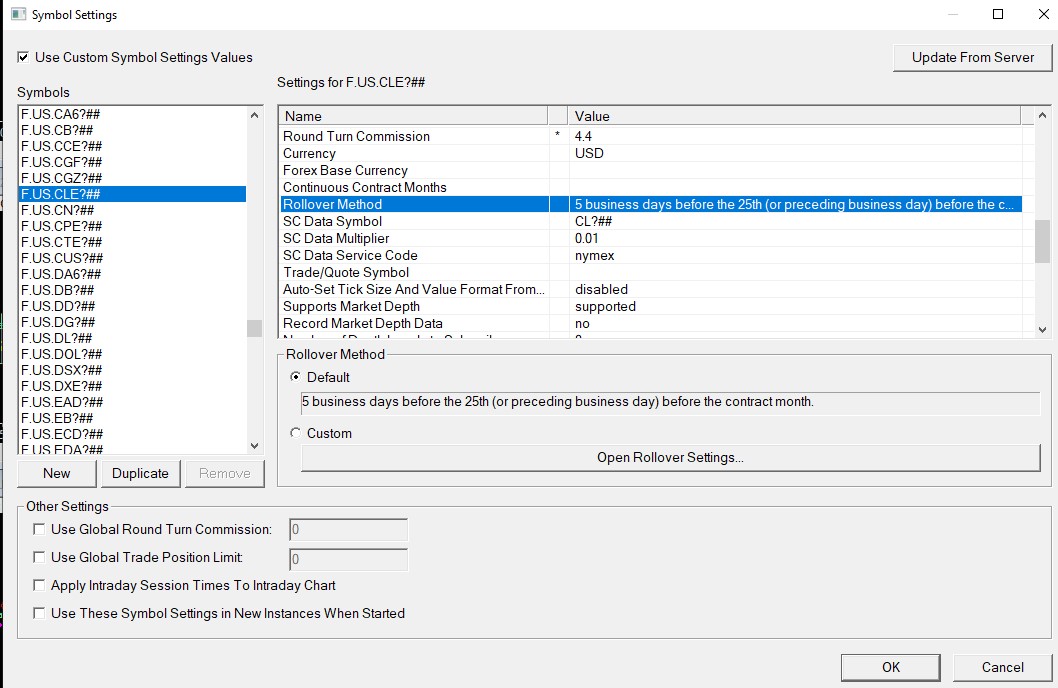Select the Trade/Quote Symbol row
Viewport: 1058px width, 688px height.
coord(651,273)
